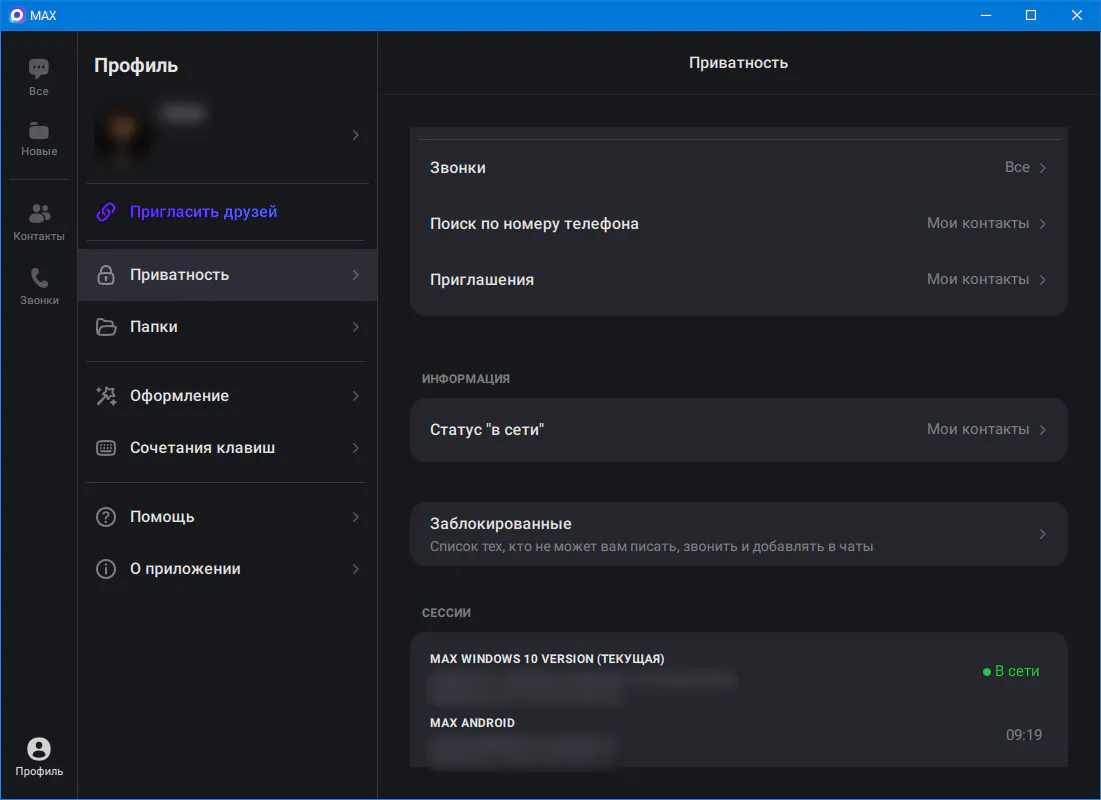Click "Мои контакты" value for Приглашения
This screenshot has width=1101, height=800.
pyautogui.click(x=977, y=280)
